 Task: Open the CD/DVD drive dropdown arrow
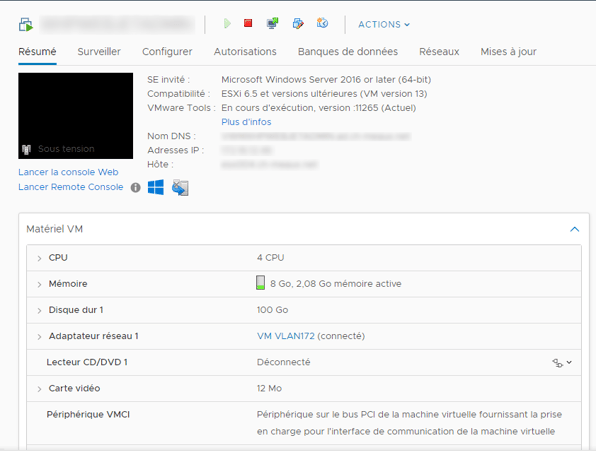point(569,362)
